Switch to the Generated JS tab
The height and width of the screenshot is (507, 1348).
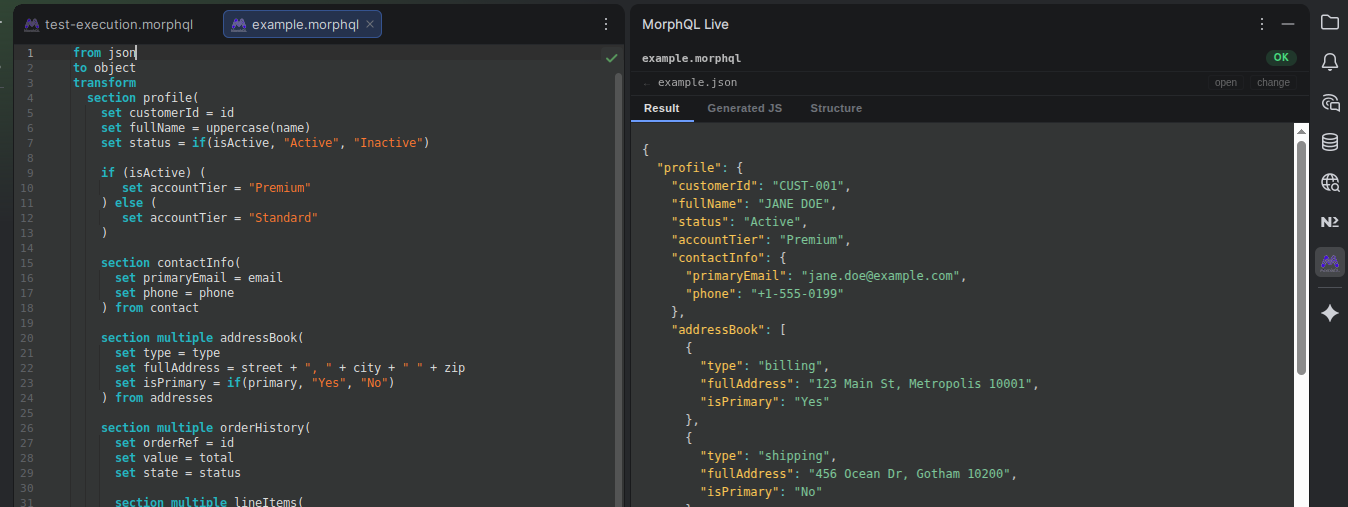coord(744,108)
